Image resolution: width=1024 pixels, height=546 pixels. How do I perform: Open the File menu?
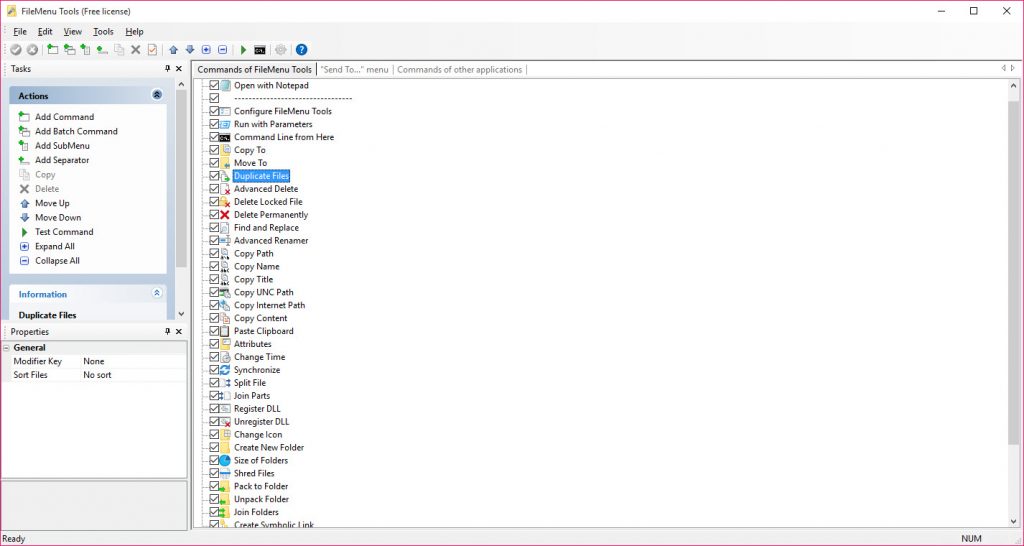tap(20, 31)
